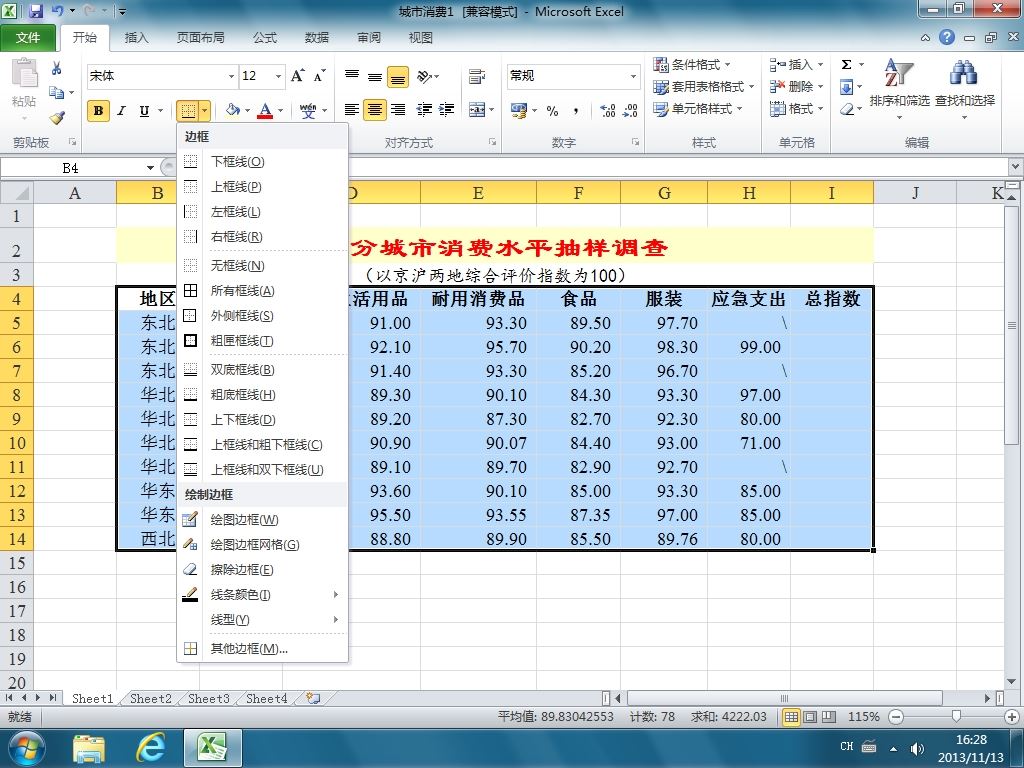Click the AutoSum sigma icon
The height and width of the screenshot is (768, 1024).
click(846, 65)
